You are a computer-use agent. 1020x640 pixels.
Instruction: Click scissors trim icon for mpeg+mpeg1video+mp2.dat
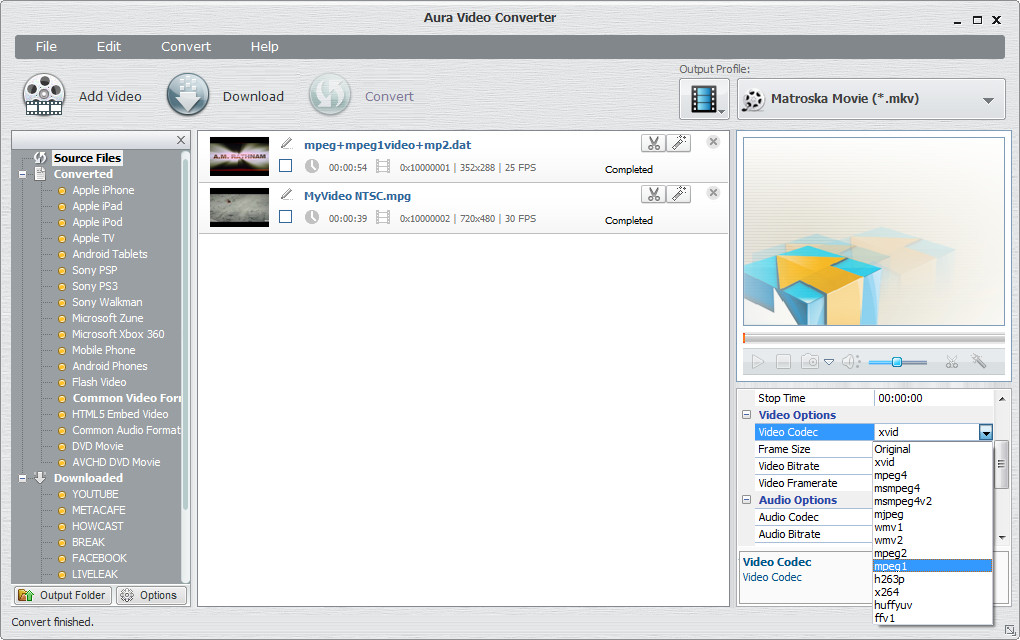point(653,143)
